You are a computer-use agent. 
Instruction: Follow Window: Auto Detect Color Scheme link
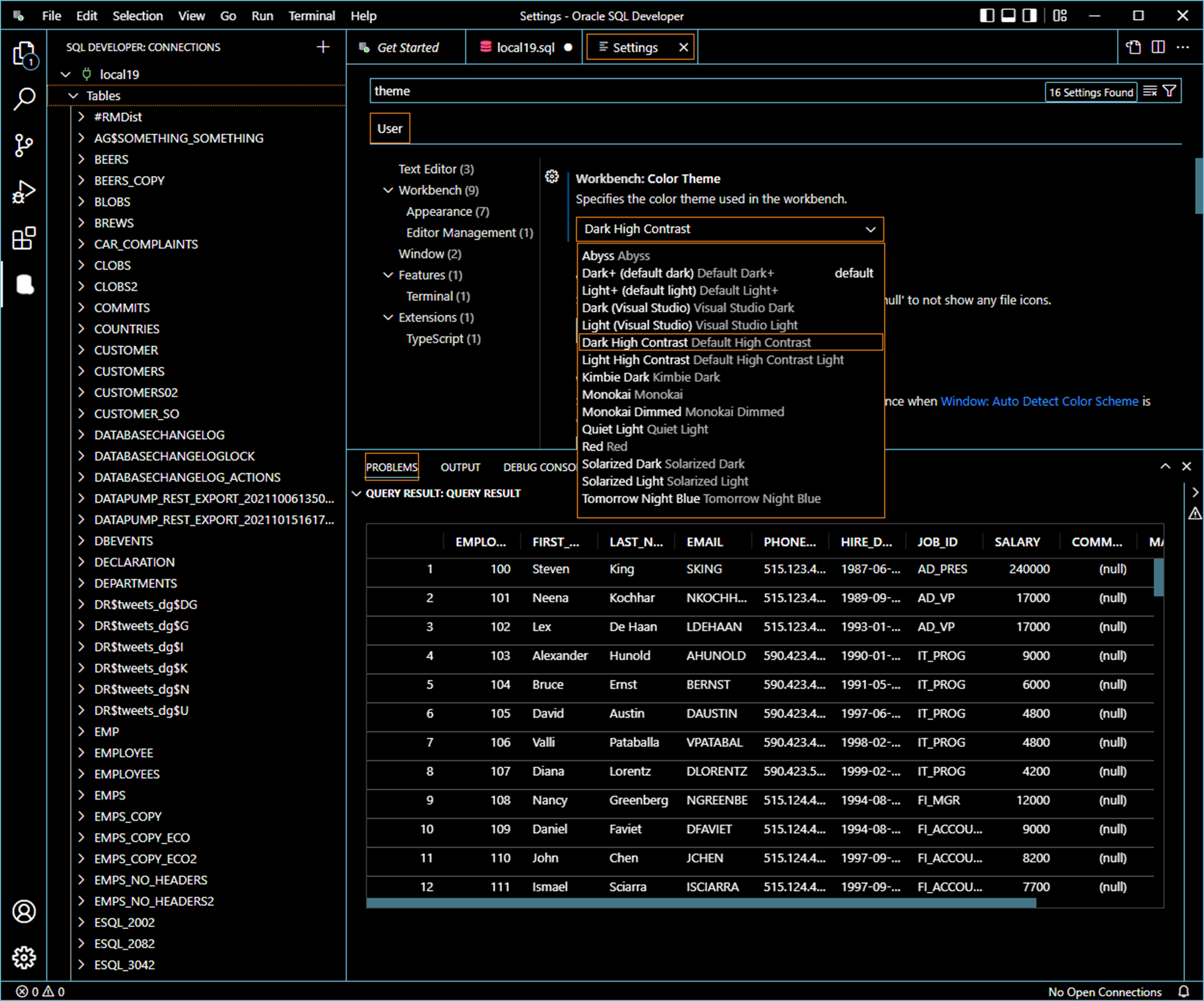tap(1039, 401)
